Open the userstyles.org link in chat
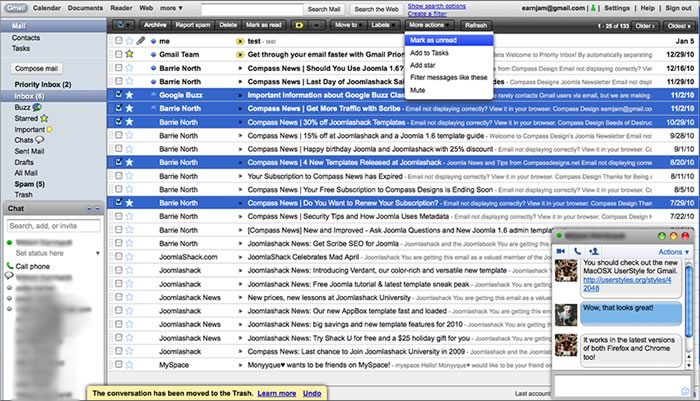This screenshot has height=401, width=700. click(627, 284)
